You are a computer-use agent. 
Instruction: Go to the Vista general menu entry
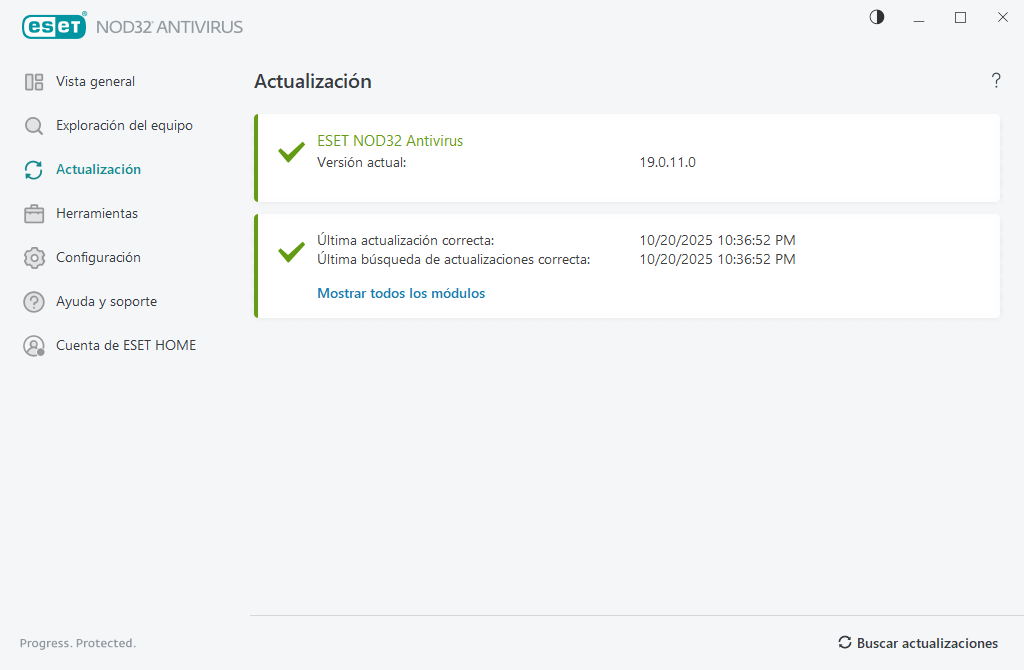click(95, 81)
